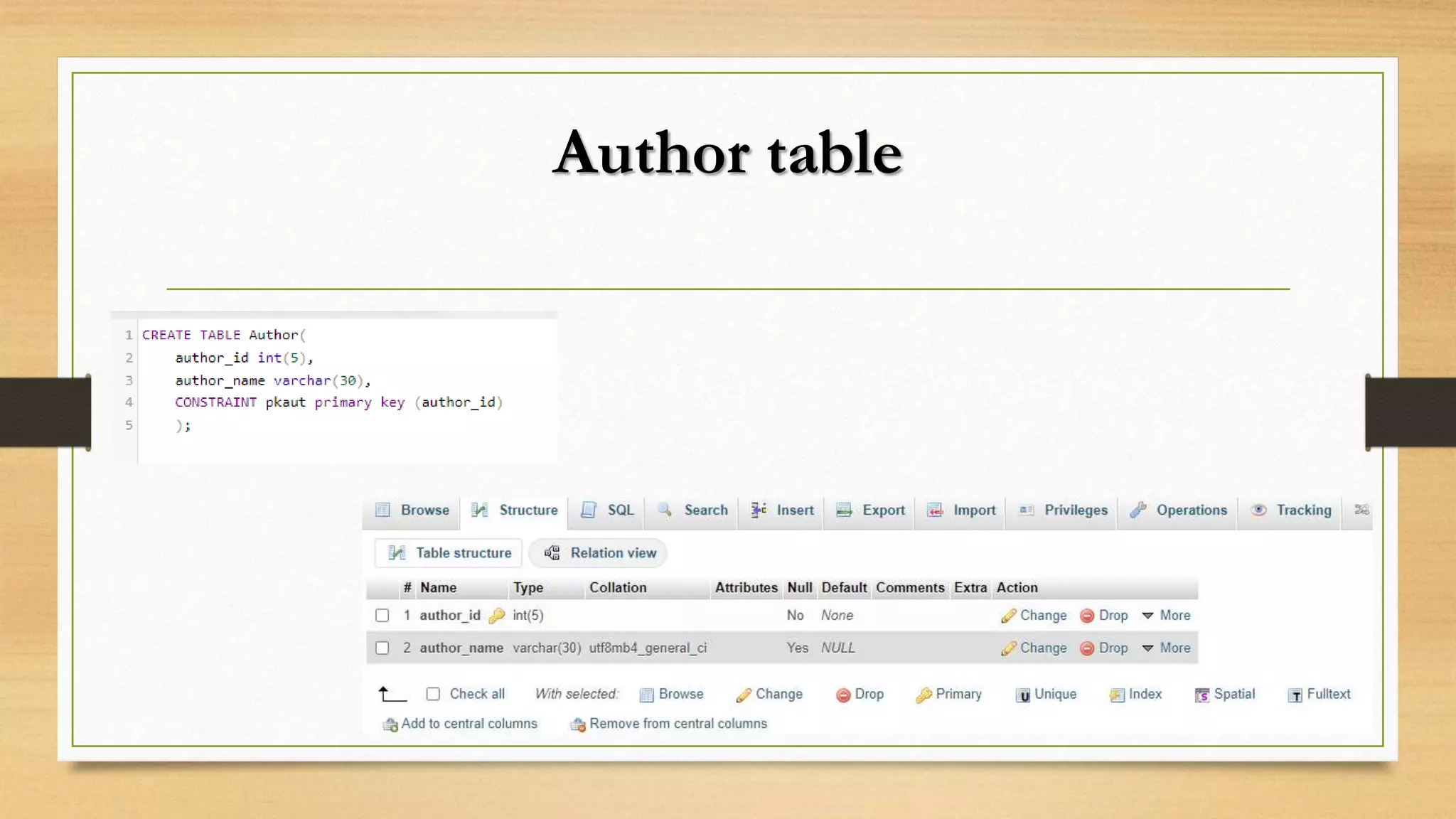This screenshot has height=819, width=1456.
Task: Click the Author table slide title
Action: (728, 152)
